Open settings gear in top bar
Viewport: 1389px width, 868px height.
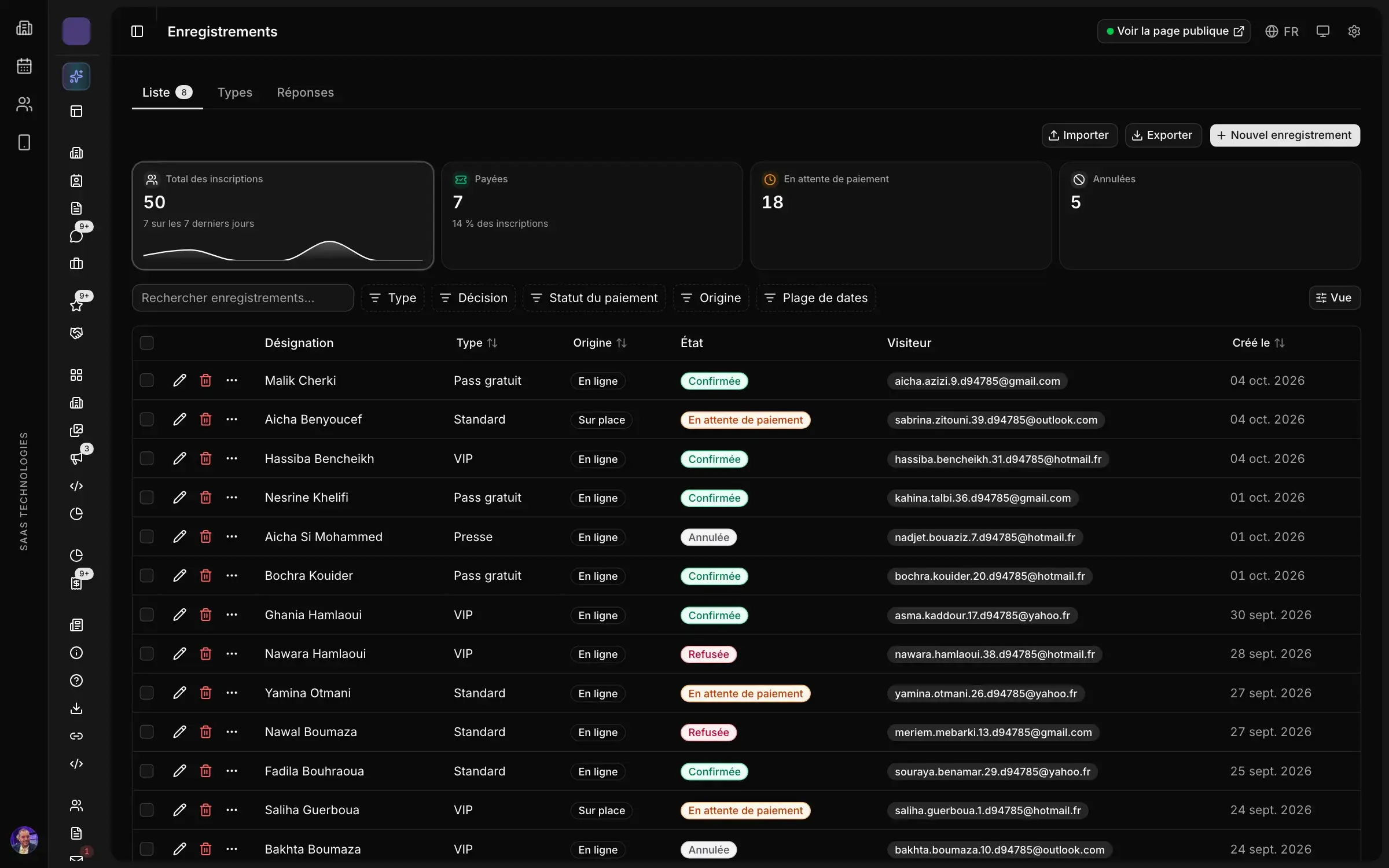(1354, 31)
